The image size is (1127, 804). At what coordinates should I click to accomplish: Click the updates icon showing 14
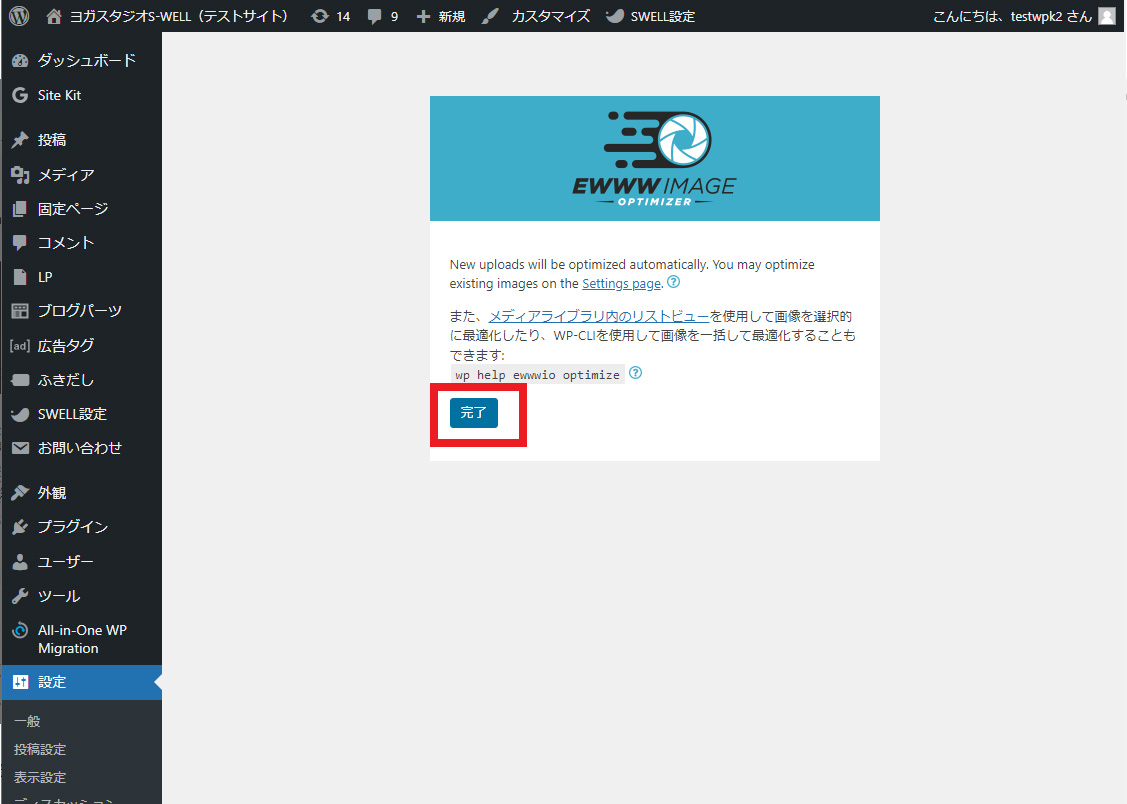point(319,16)
